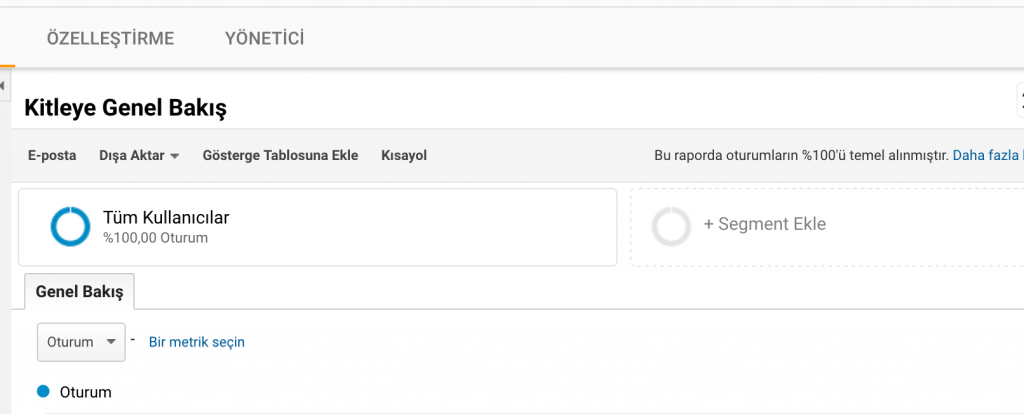
Task: Select the Genel Bakış tab
Action: pyautogui.click(x=79, y=292)
